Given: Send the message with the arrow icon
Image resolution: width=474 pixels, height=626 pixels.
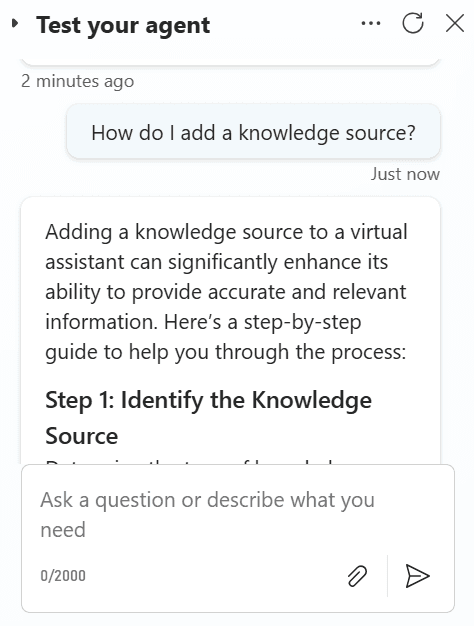Looking at the screenshot, I should (x=417, y=576).
